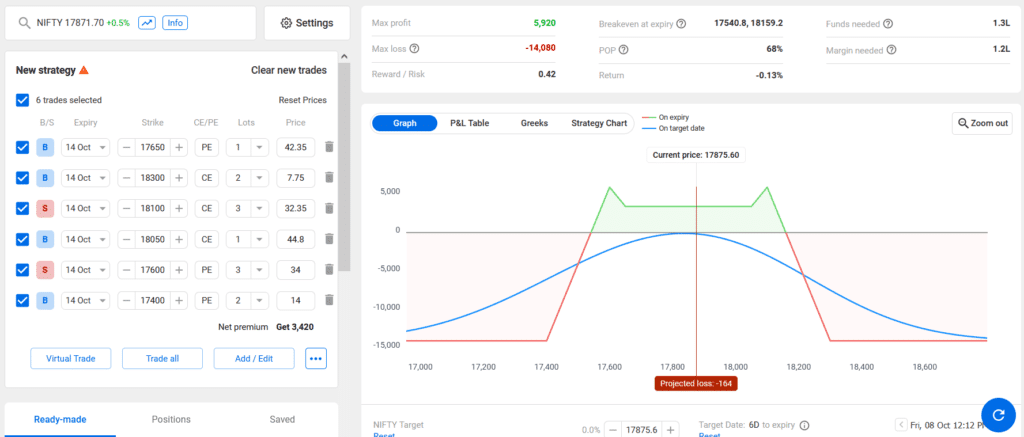Viewport: 1024px width, 437px height.
Task: Delete the 17400 PE trade row
Action: coord(329,300)
